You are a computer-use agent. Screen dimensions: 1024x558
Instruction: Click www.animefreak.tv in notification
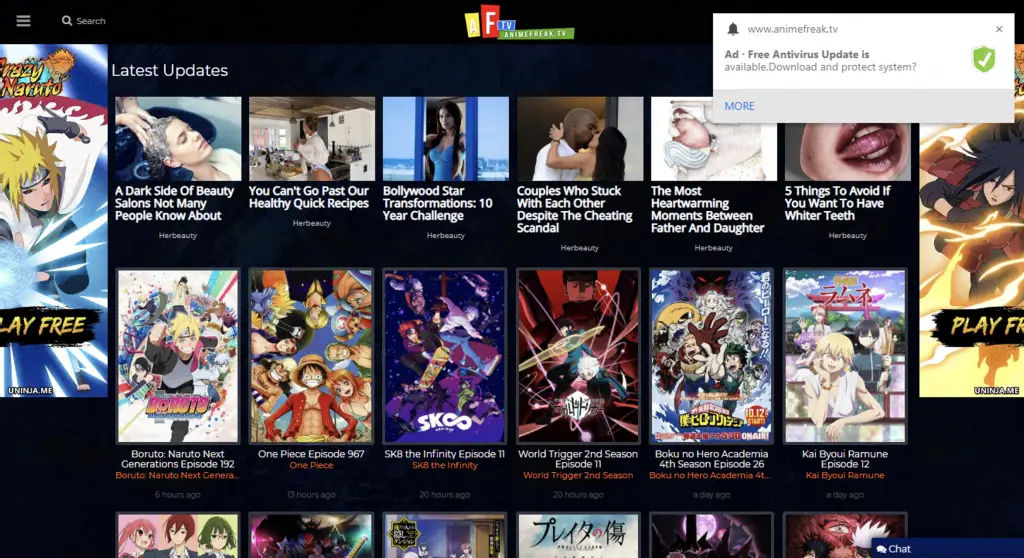[x=792, y=29]
